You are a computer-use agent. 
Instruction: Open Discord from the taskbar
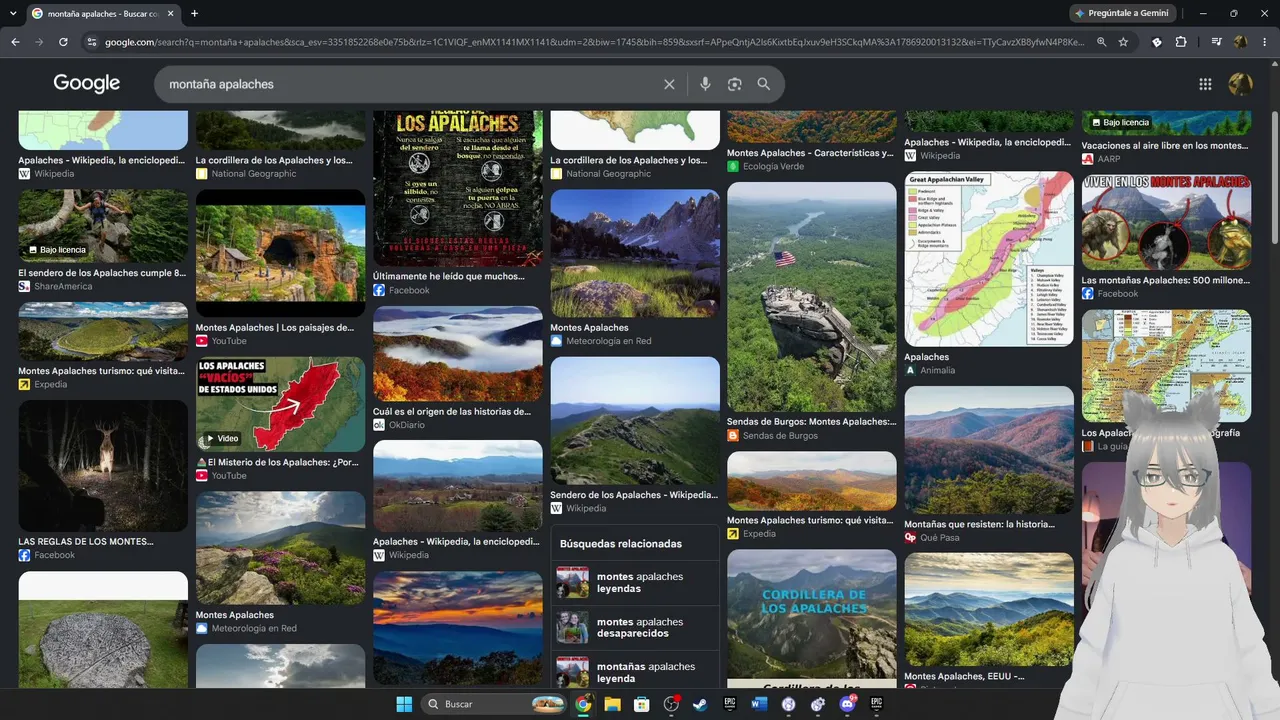pyautogui.click(x=848, y=704)
